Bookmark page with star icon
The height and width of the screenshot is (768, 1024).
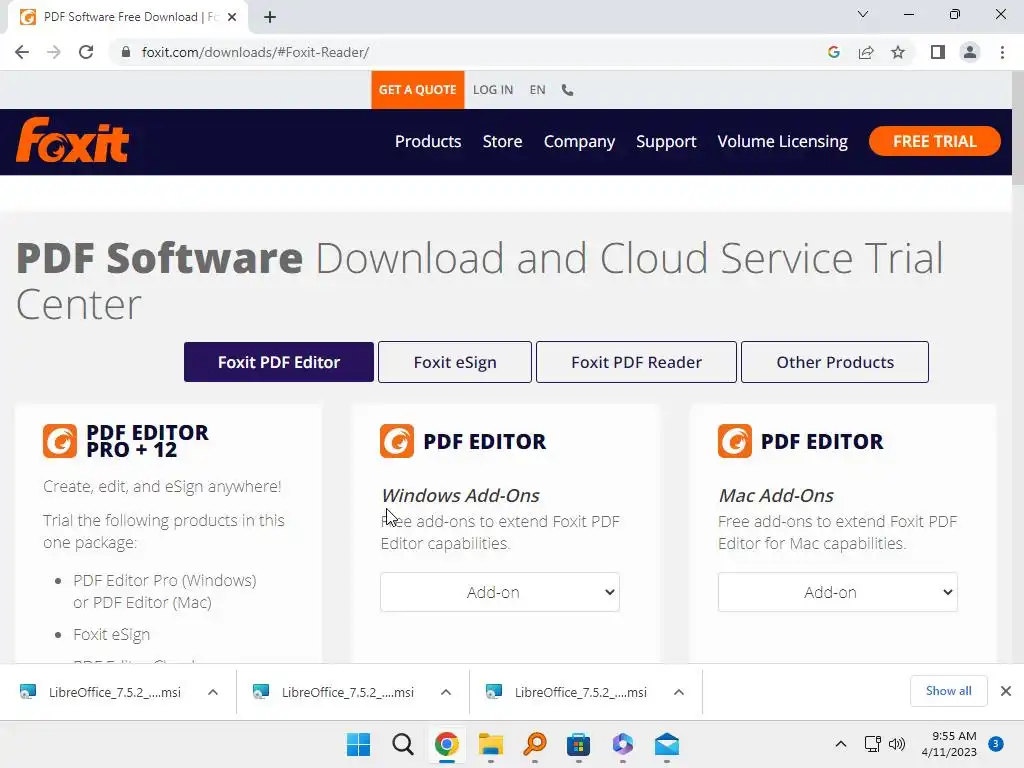tap(898, 52)
